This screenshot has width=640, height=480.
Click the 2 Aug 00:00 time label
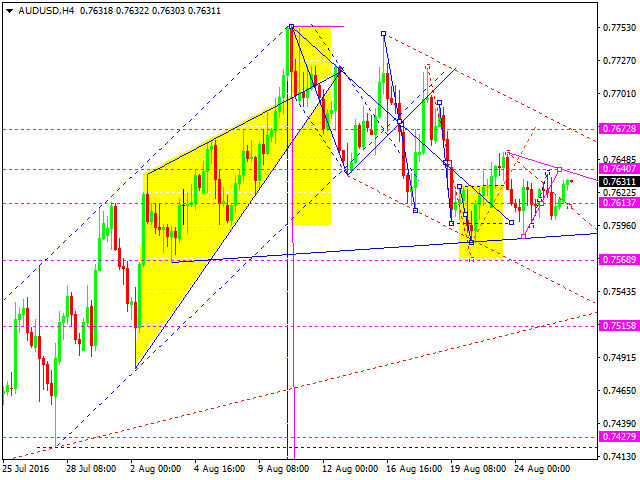pos(156,469)
